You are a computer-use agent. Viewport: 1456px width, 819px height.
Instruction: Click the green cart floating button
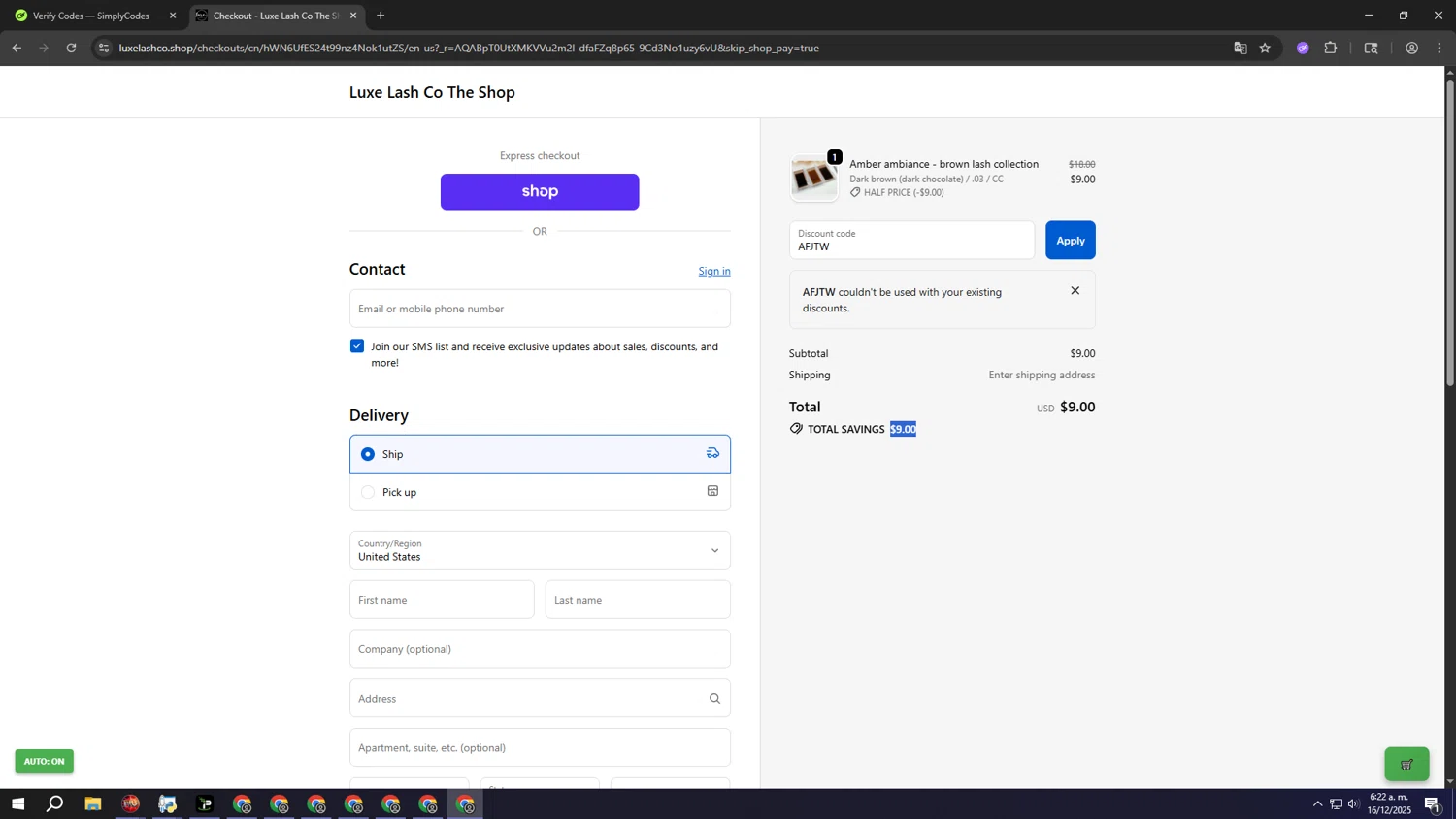(1406, 765)
